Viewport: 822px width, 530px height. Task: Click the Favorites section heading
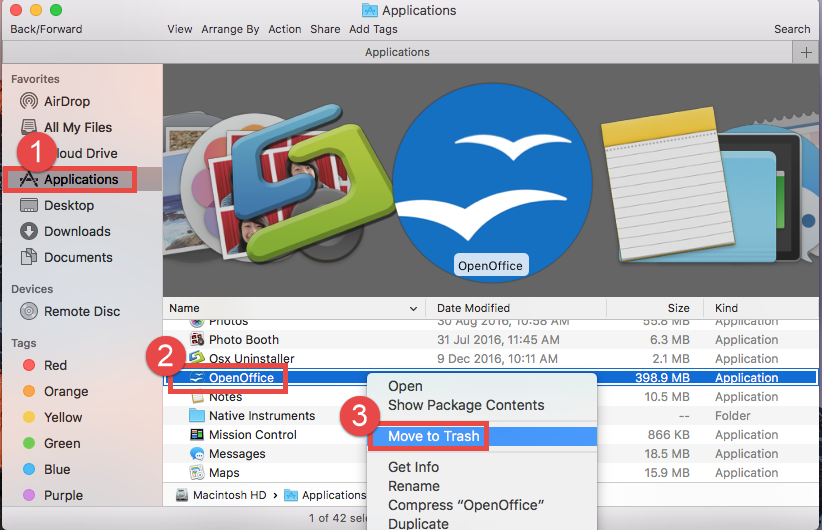click(35, 79)
